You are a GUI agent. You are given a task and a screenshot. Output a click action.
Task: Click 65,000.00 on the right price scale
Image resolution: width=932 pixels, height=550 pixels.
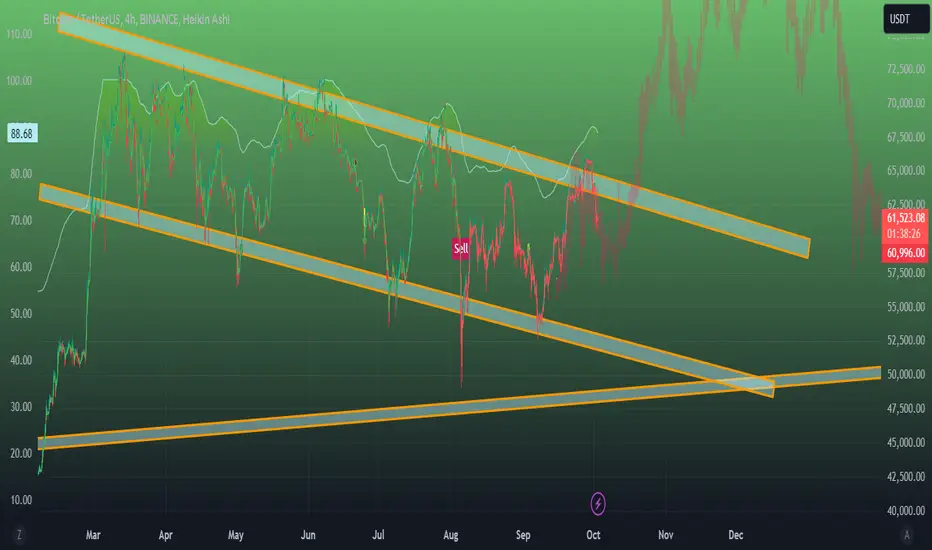click(906, 171)
